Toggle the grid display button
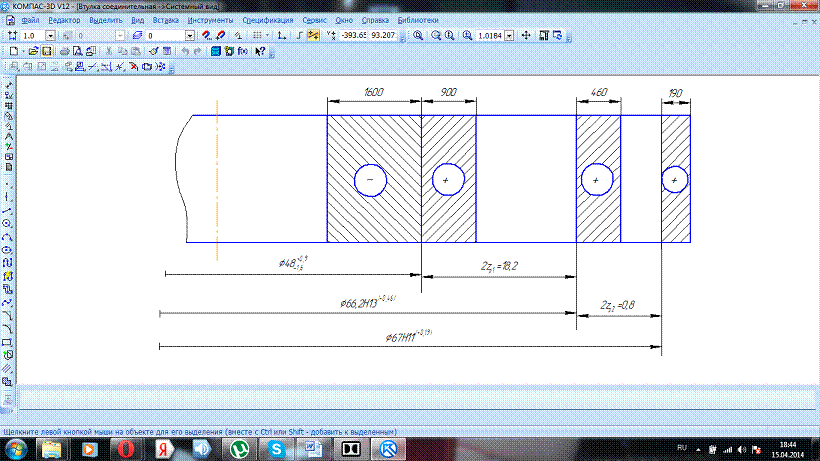 click(258, 35)
